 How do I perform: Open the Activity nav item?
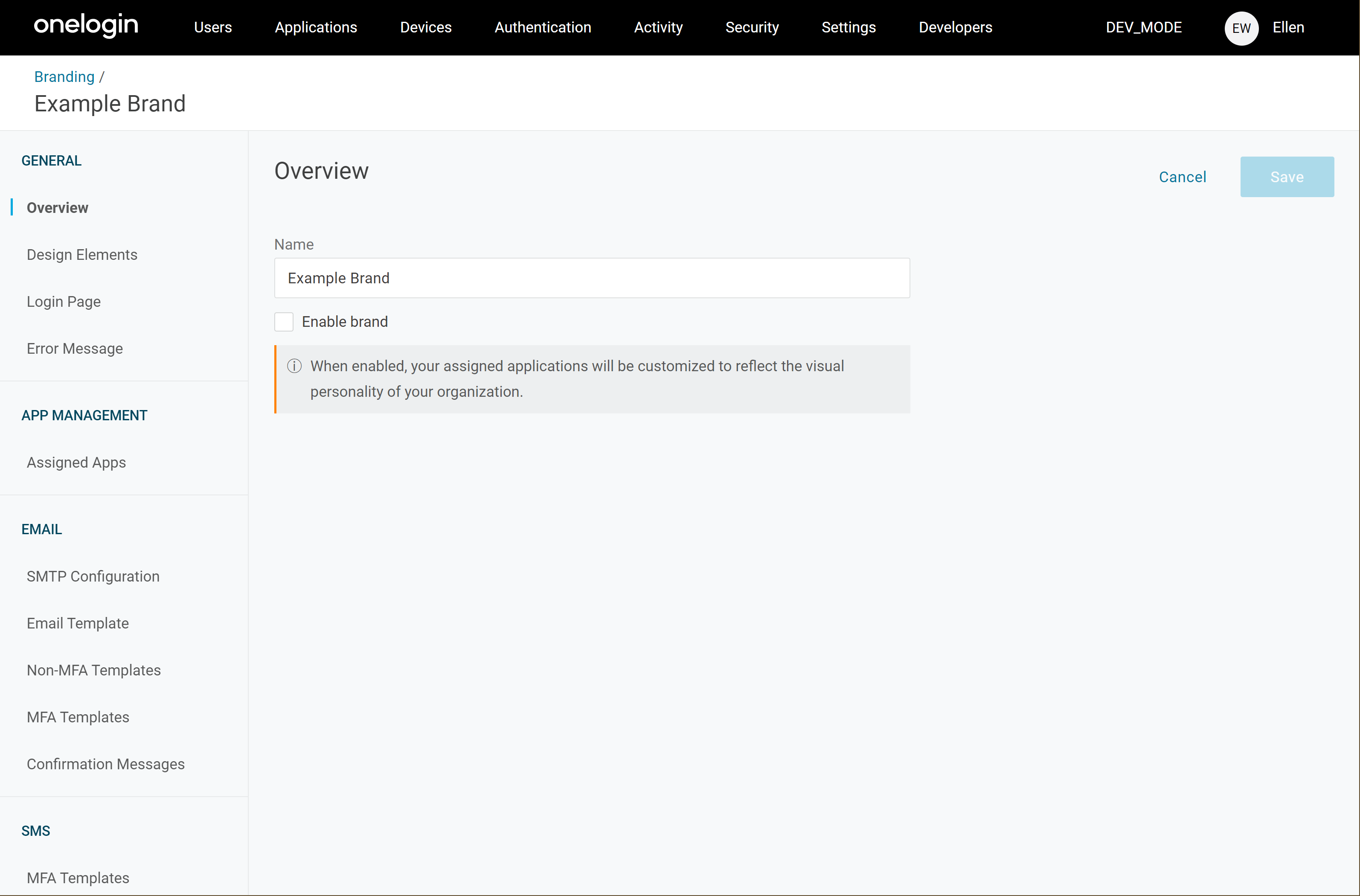coord(658,27)
